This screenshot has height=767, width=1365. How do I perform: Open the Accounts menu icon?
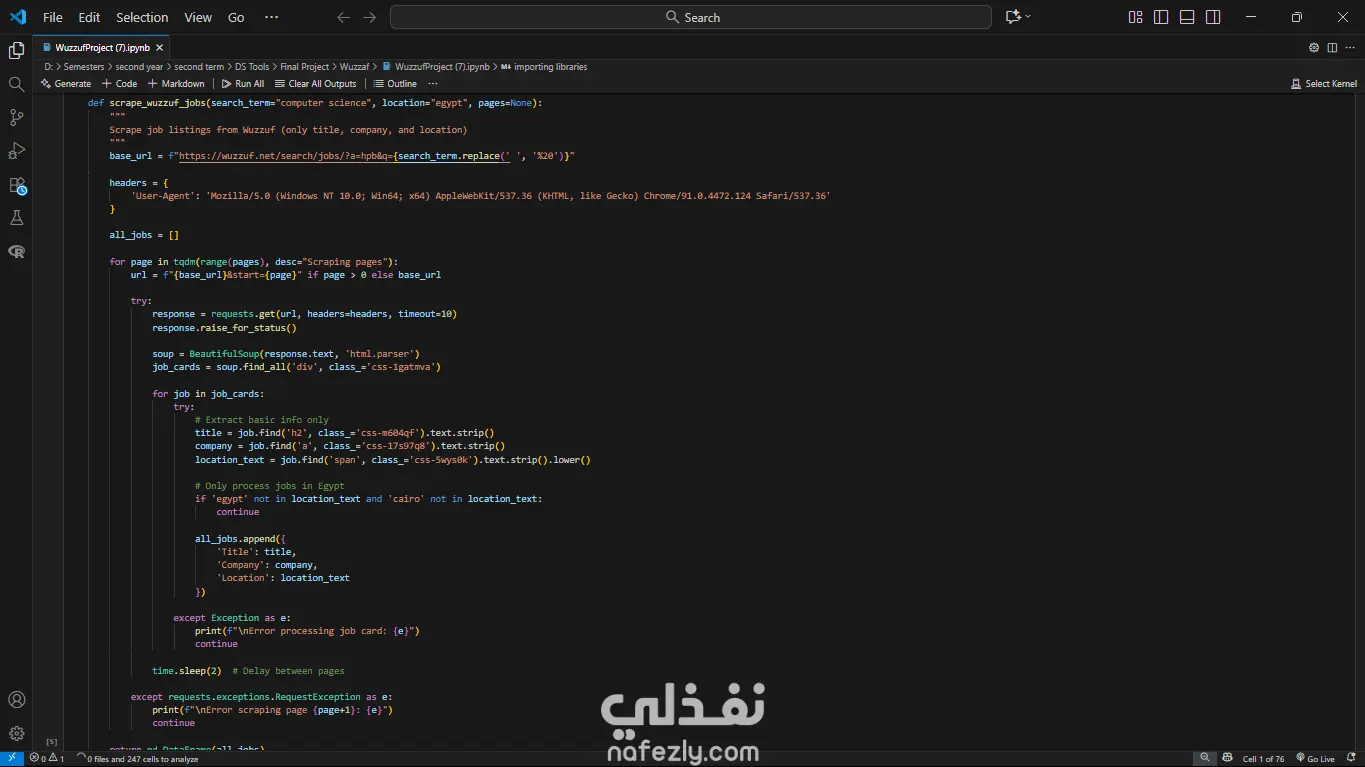pos(16,700)
